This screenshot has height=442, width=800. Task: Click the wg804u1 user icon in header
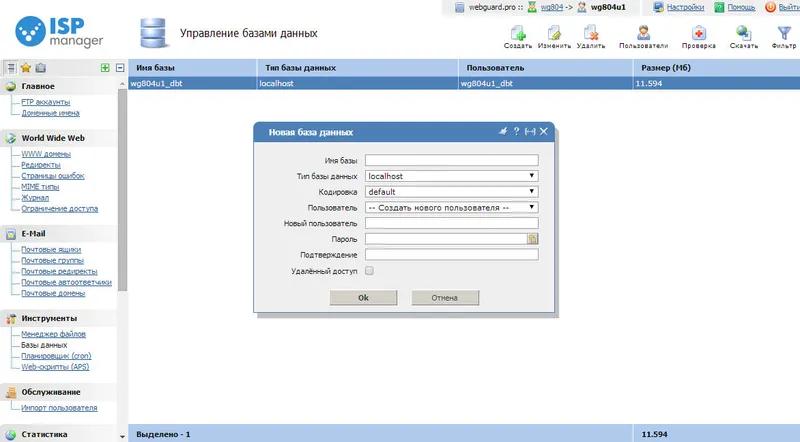(x=582, y=7)
